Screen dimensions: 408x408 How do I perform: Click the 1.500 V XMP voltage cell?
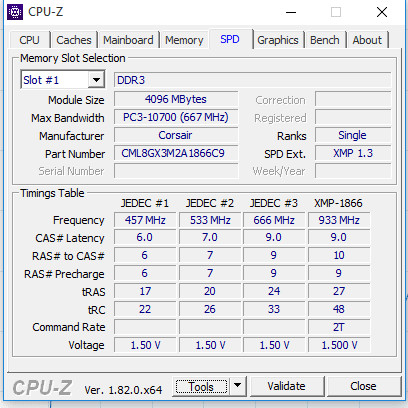(x=339, y=345)
